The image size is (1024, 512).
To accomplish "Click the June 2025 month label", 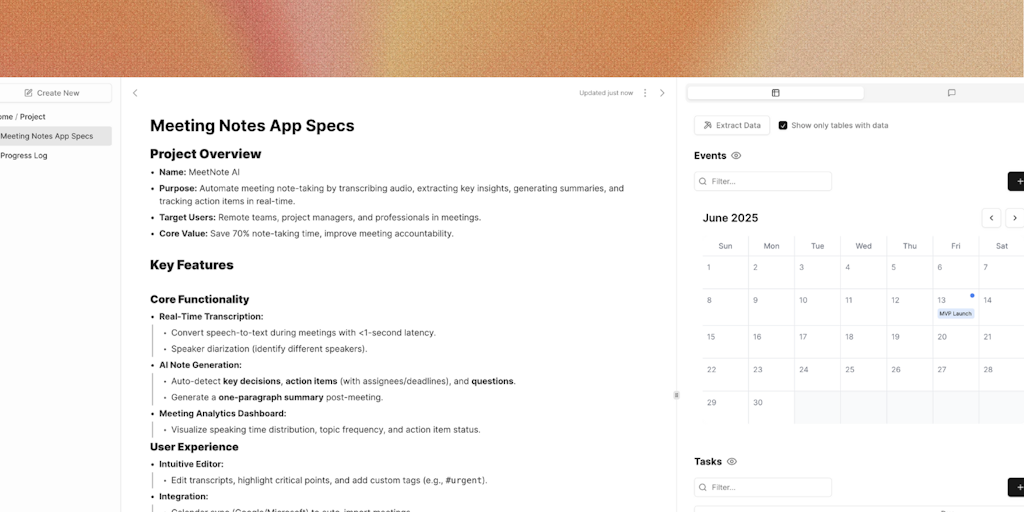I will 730,218.
